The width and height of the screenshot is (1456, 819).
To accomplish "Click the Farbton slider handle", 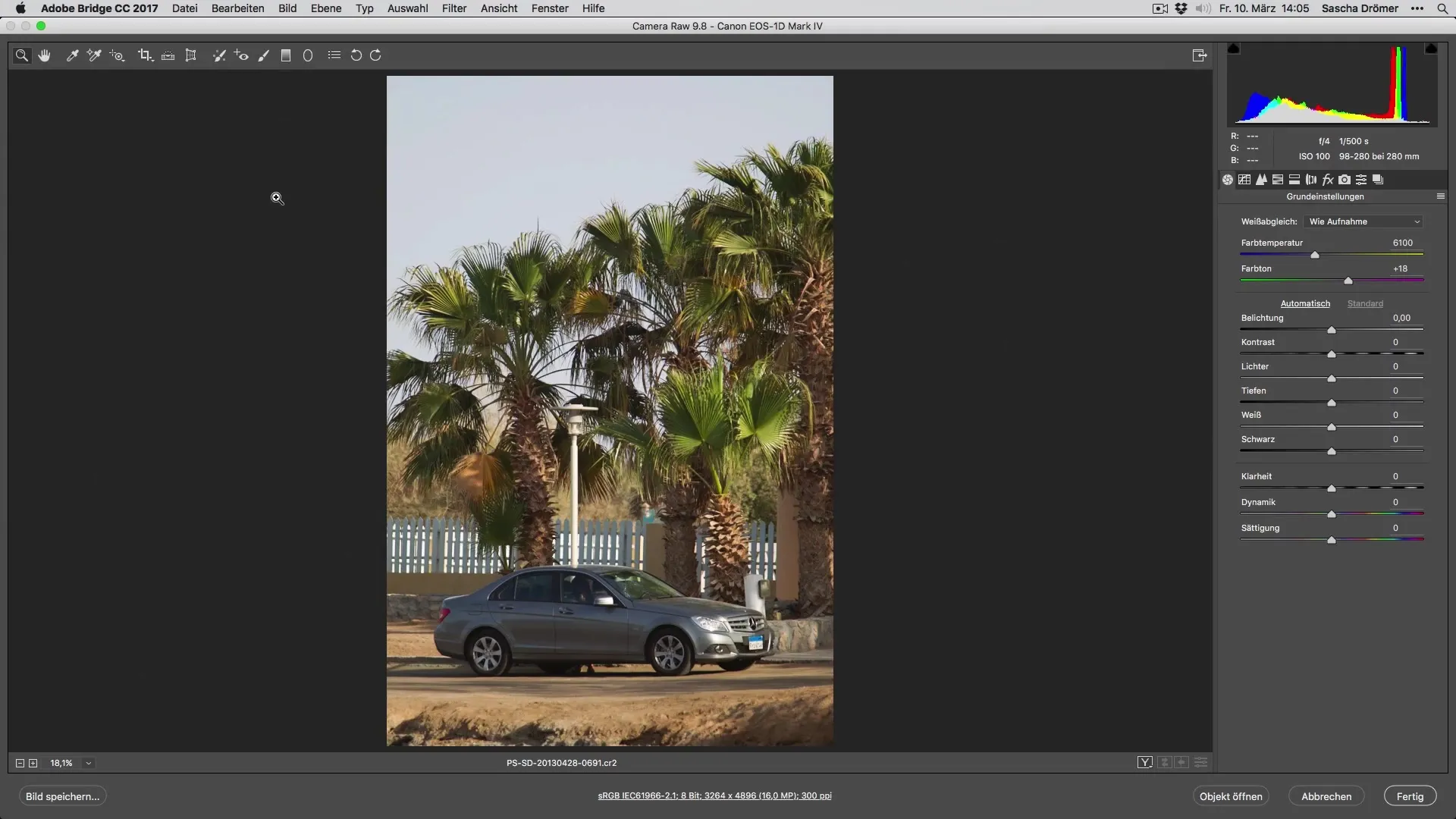I will [1348, 281].
